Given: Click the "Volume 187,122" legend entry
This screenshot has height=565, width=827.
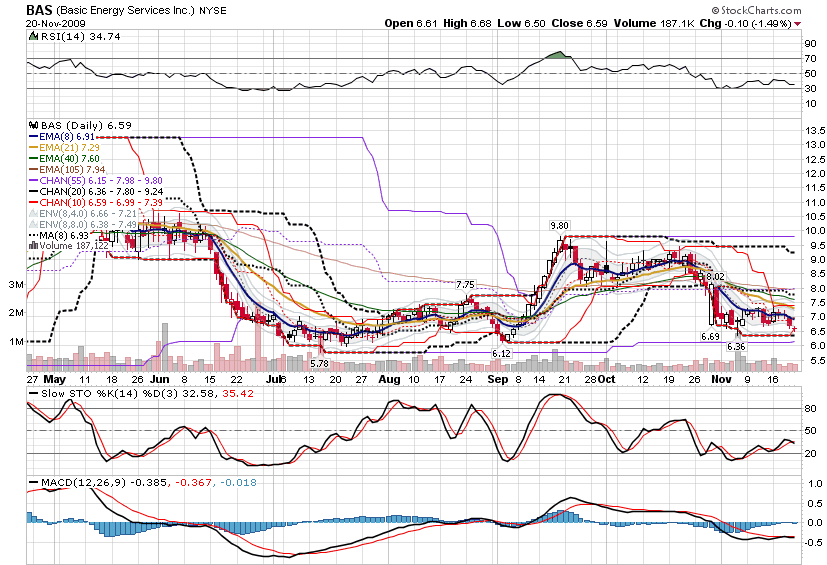Looking at the screenshot, I should coord(74,246).
